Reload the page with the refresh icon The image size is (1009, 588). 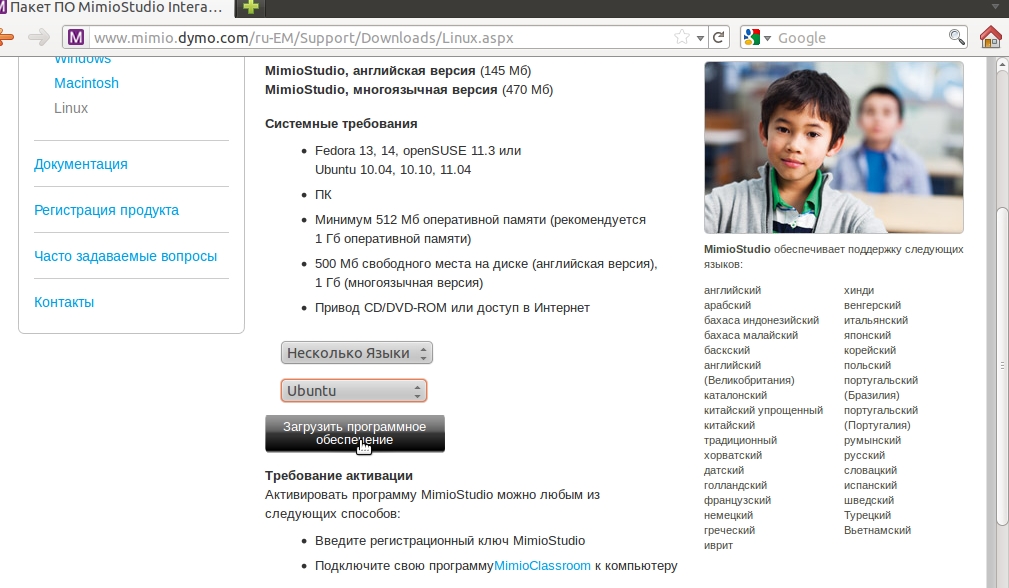[x=718, y=37]
